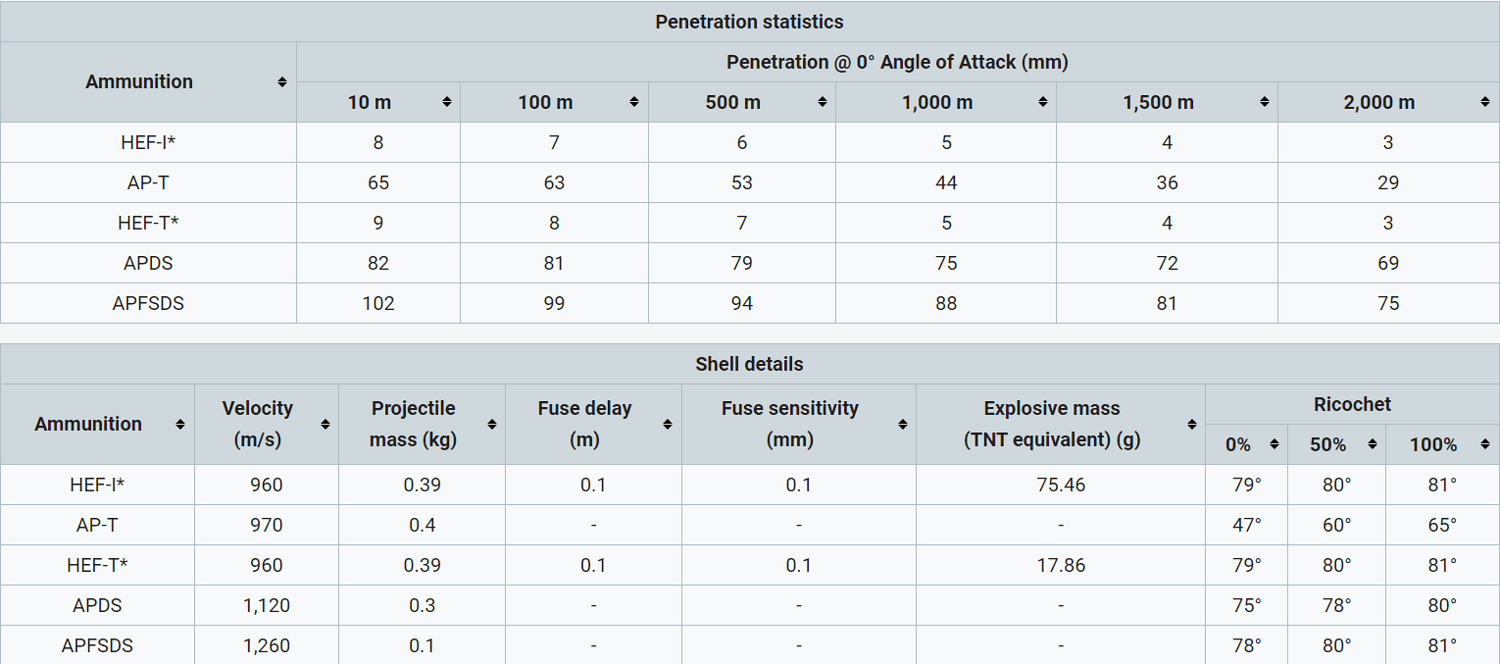Sort penetration table by 100 m column
Viewport: 1500px width, 664px height.
(634, 102)
